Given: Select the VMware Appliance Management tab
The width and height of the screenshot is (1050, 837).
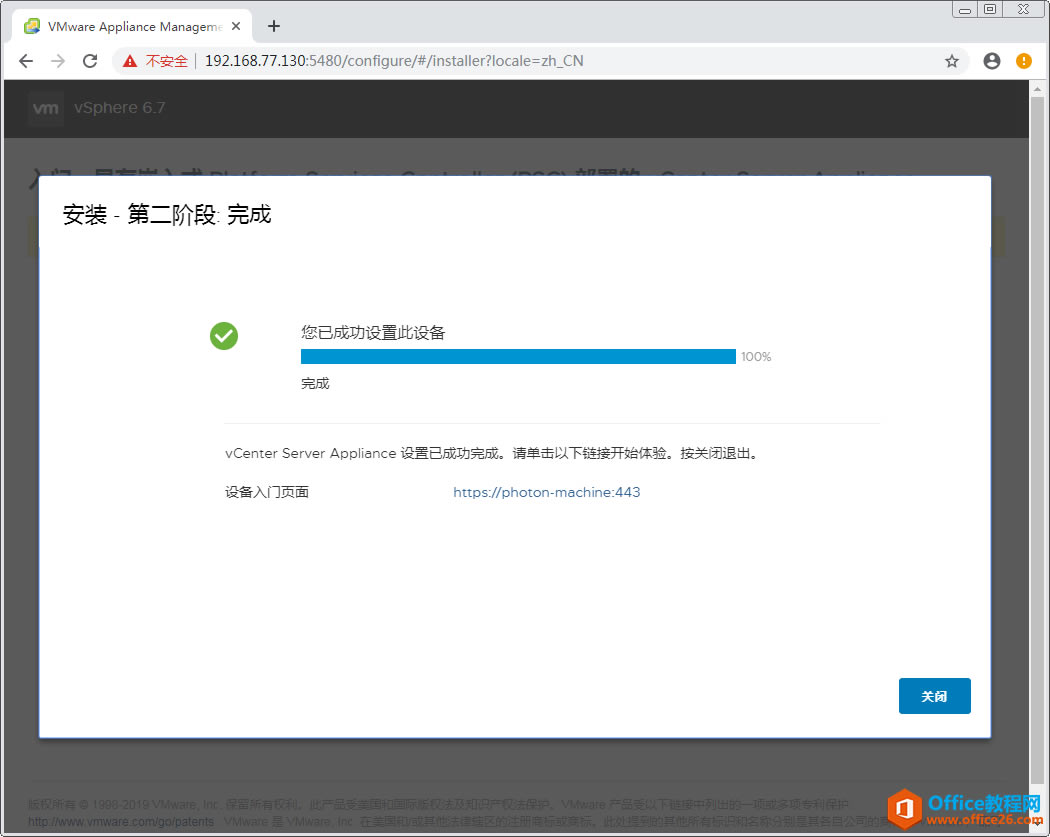Looking at the screenshot, I should point(133,26).
